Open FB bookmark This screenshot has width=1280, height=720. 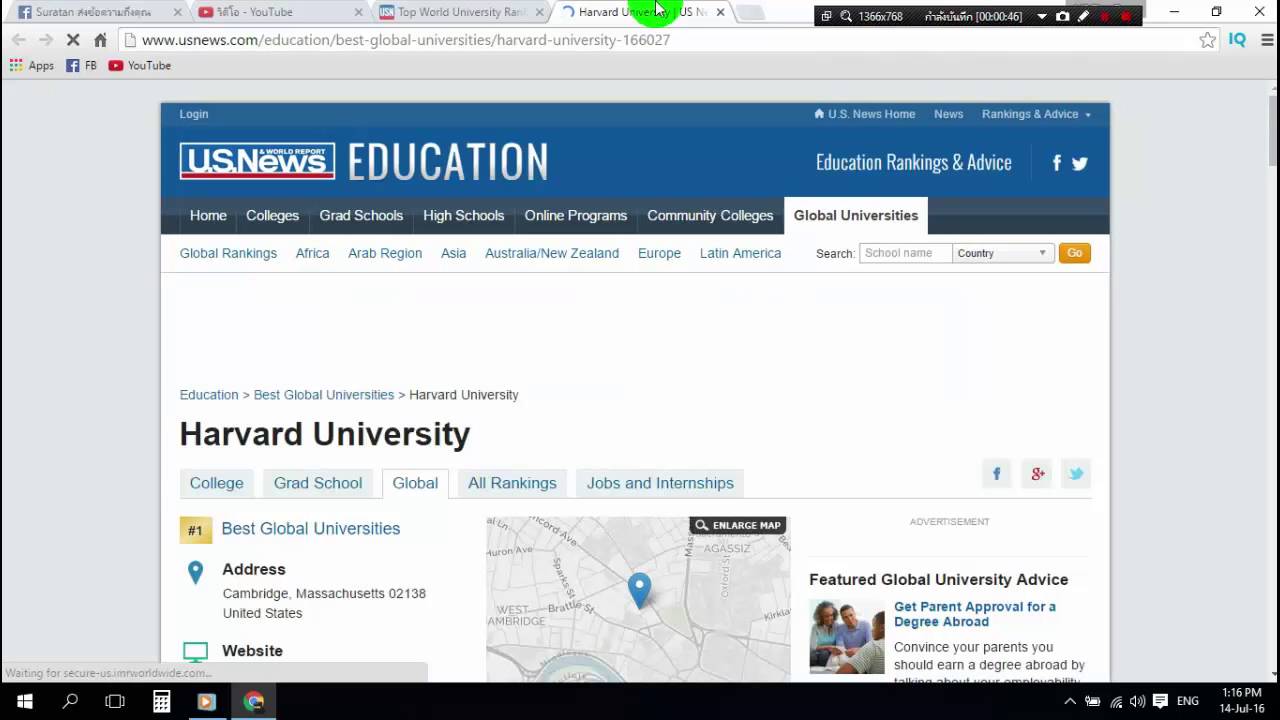point(81,65)
